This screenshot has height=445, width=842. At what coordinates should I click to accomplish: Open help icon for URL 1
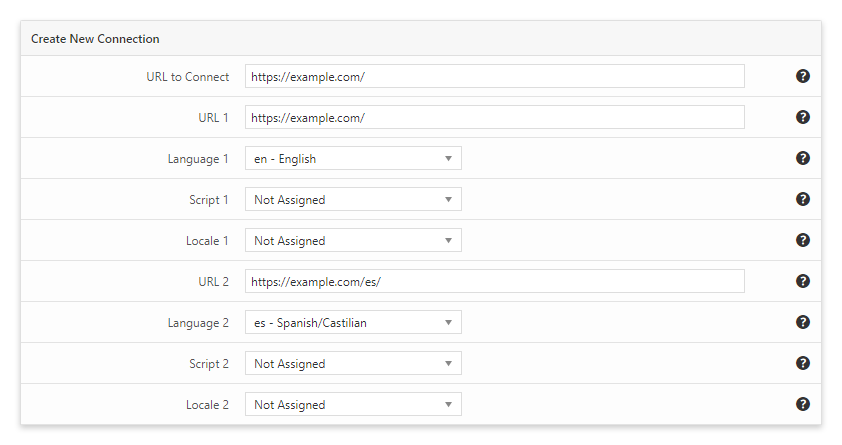tap(803, 117)
